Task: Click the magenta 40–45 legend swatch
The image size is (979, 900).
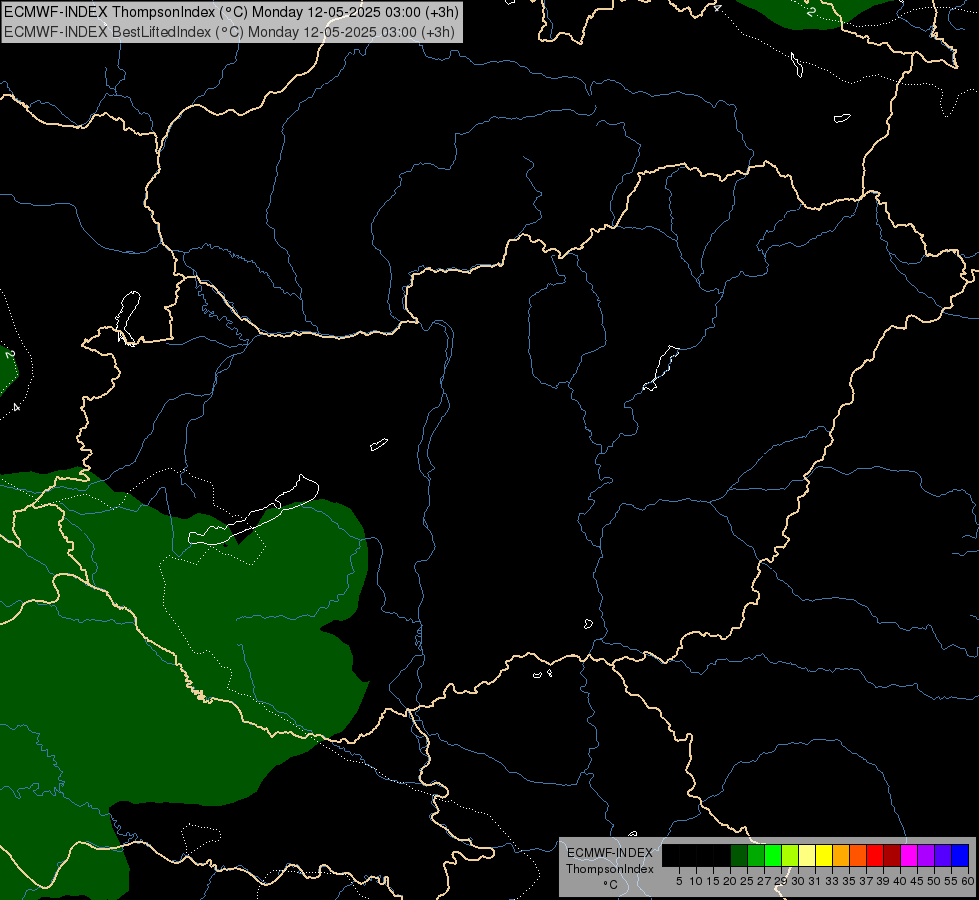Action: point(909,855)
